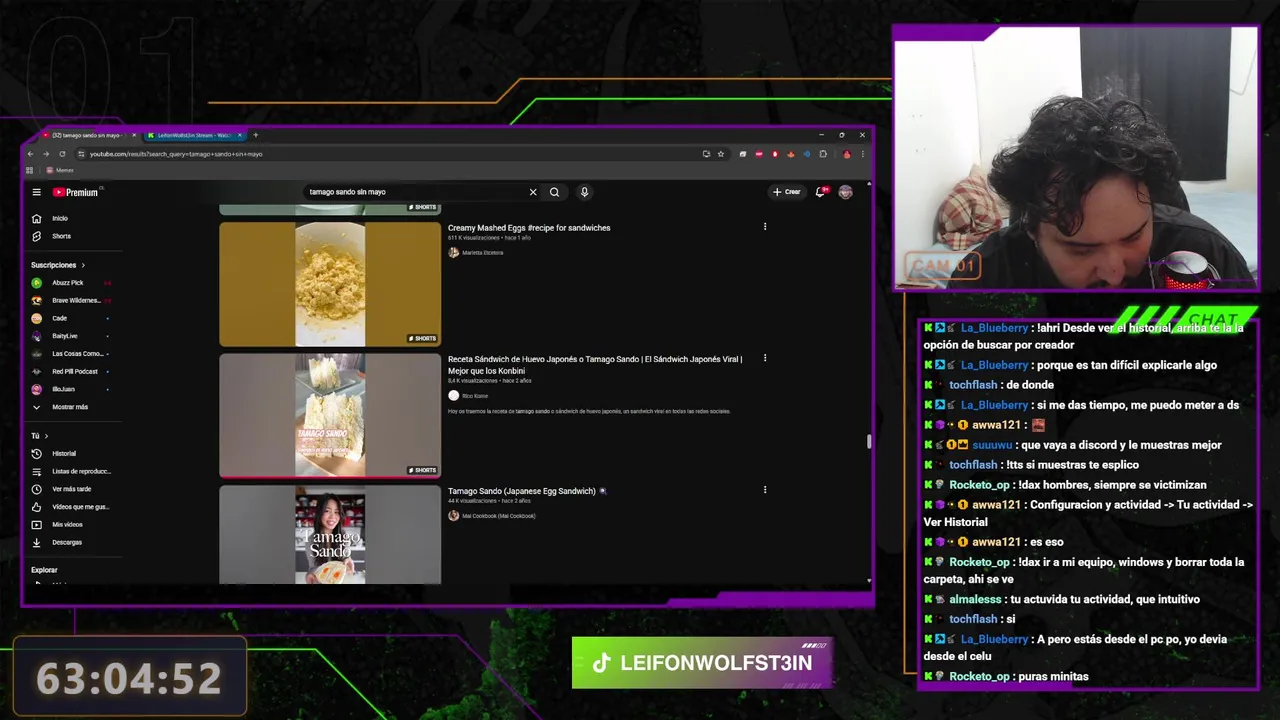Switch to the LeifonWolfst3in Stream tab
This screenshot has height=720, width=1280.
[x=194, y=135]
